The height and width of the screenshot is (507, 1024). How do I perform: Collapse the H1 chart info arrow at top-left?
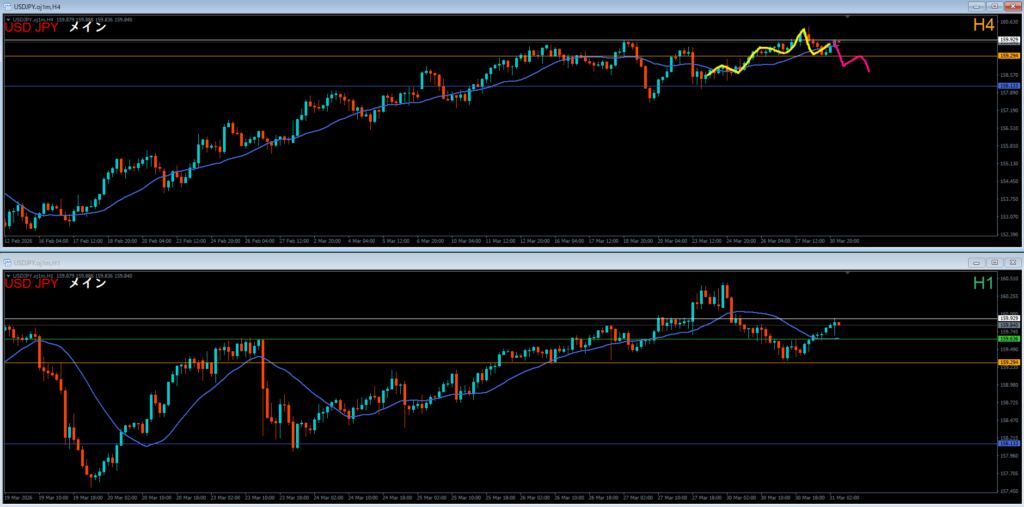tap(7, 274)
